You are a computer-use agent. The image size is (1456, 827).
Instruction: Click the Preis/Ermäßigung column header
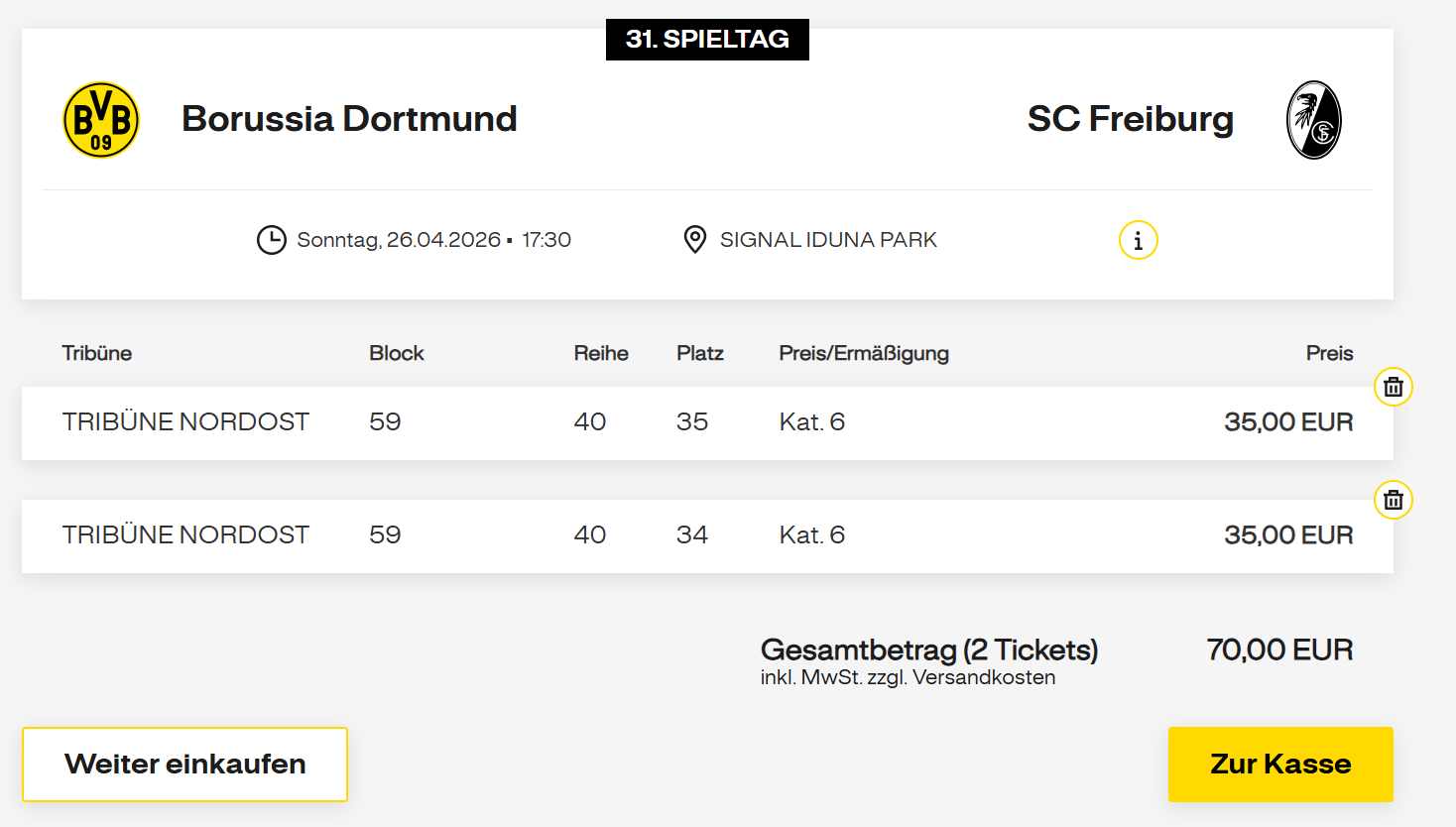[x=864, y=353]
